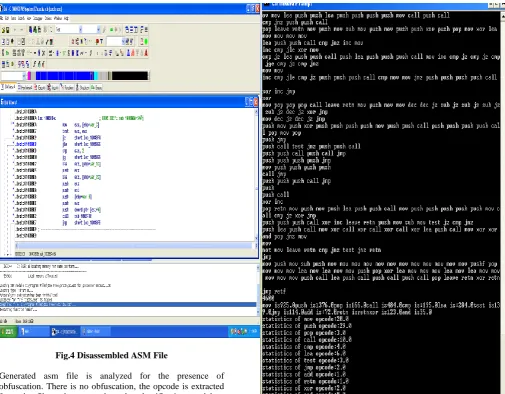This screenshot has width=505, height=394.
Task: Click the jump back arrow icon
Action: coord(15,30)
